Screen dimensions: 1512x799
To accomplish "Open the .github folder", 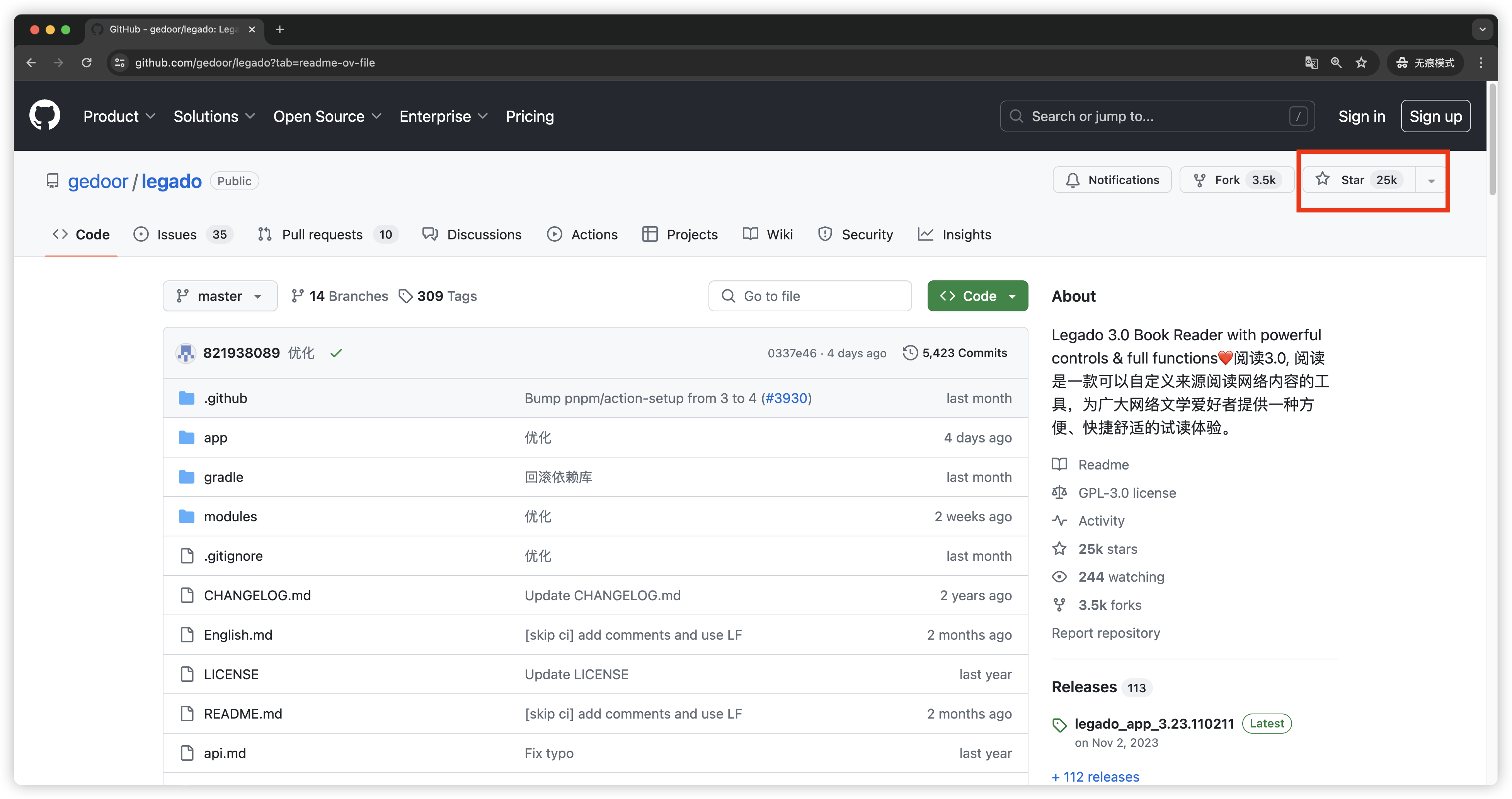I will pos(225,398).
